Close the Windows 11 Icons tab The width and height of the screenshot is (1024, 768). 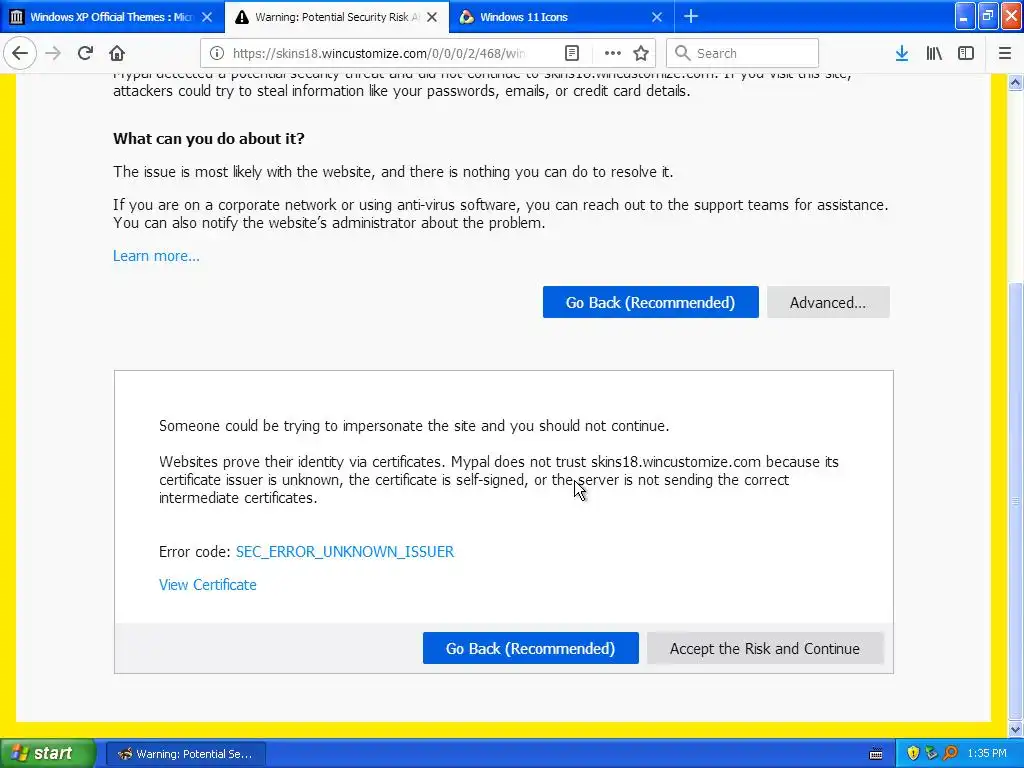[657, 17]
